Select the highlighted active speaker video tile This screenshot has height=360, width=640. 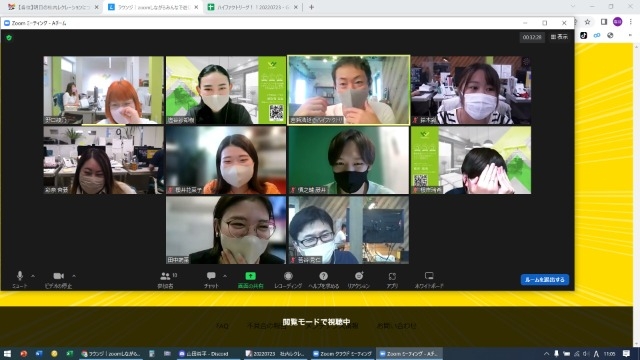[349, 90]
